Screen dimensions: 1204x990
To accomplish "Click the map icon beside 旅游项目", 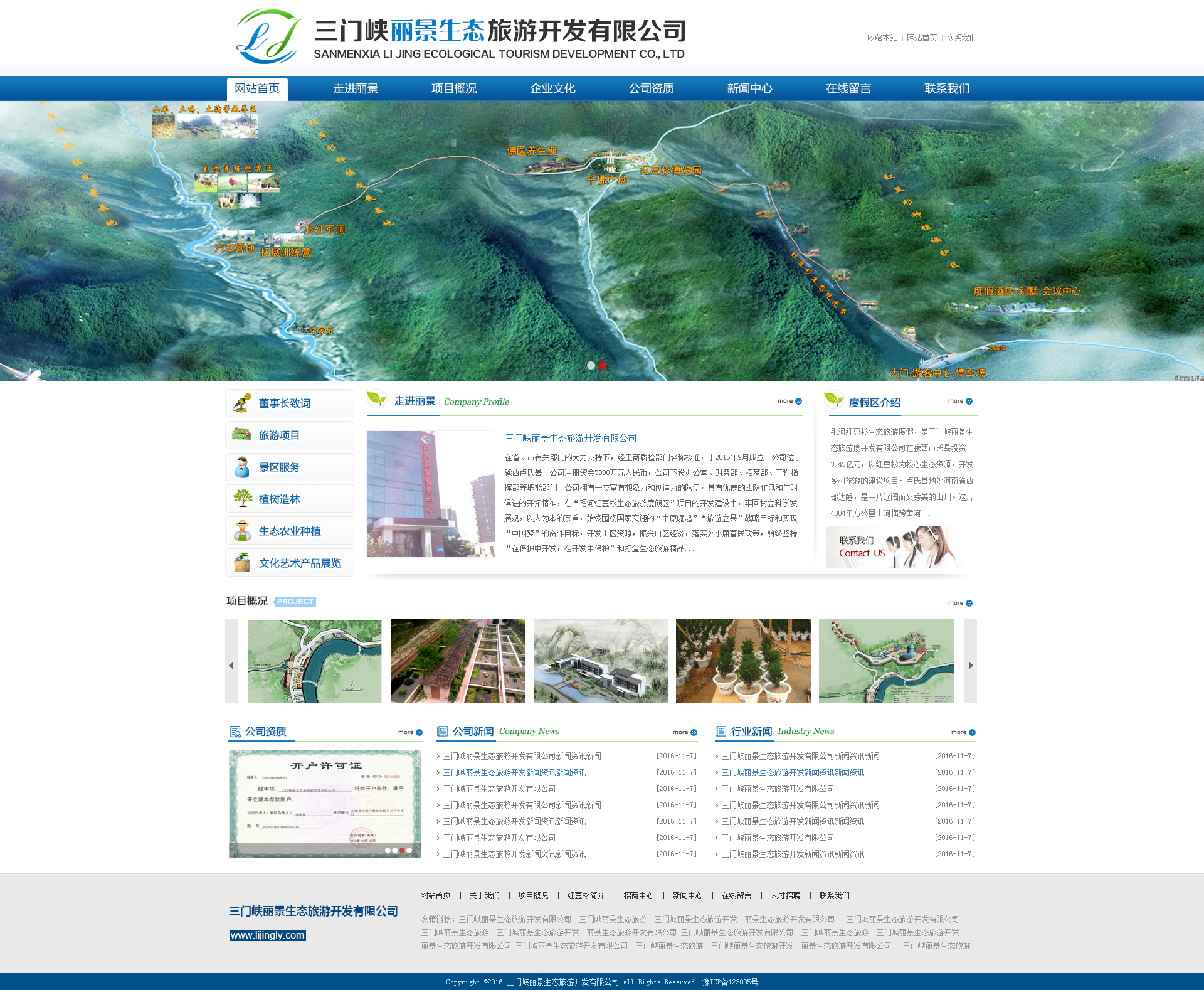I will pos(241,434).
